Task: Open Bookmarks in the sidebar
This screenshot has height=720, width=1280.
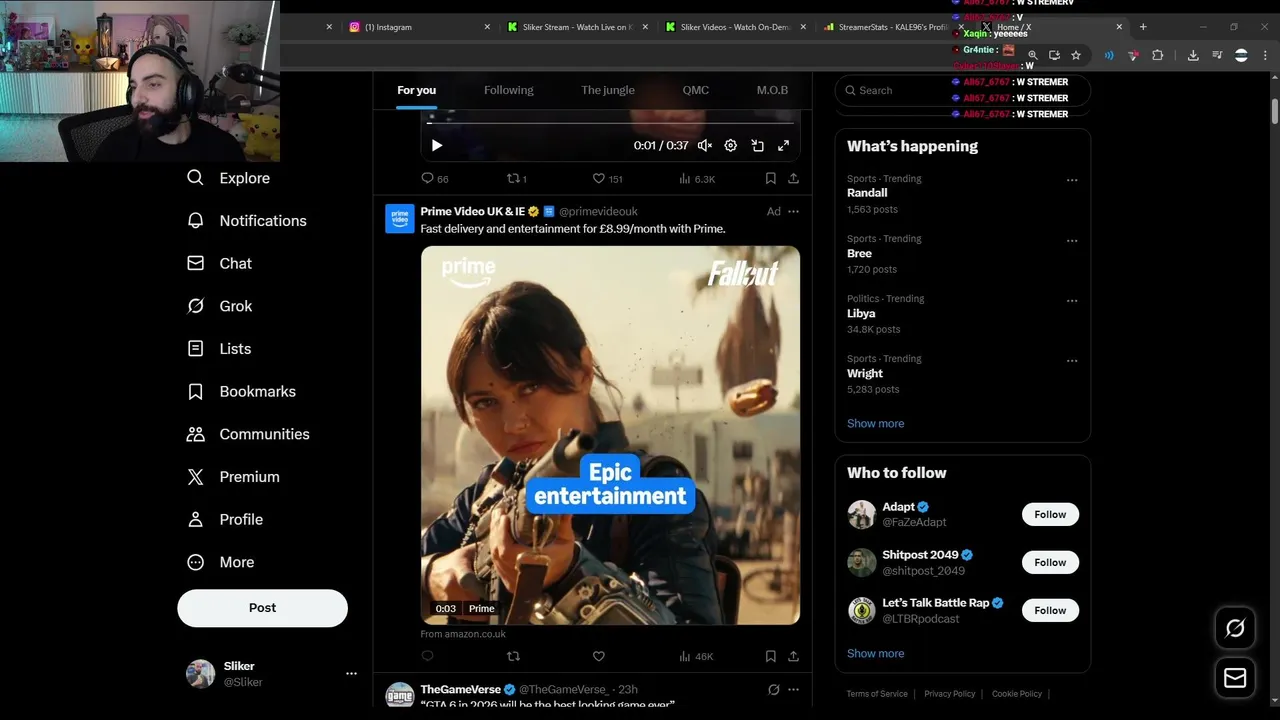Action: (241, 392)
